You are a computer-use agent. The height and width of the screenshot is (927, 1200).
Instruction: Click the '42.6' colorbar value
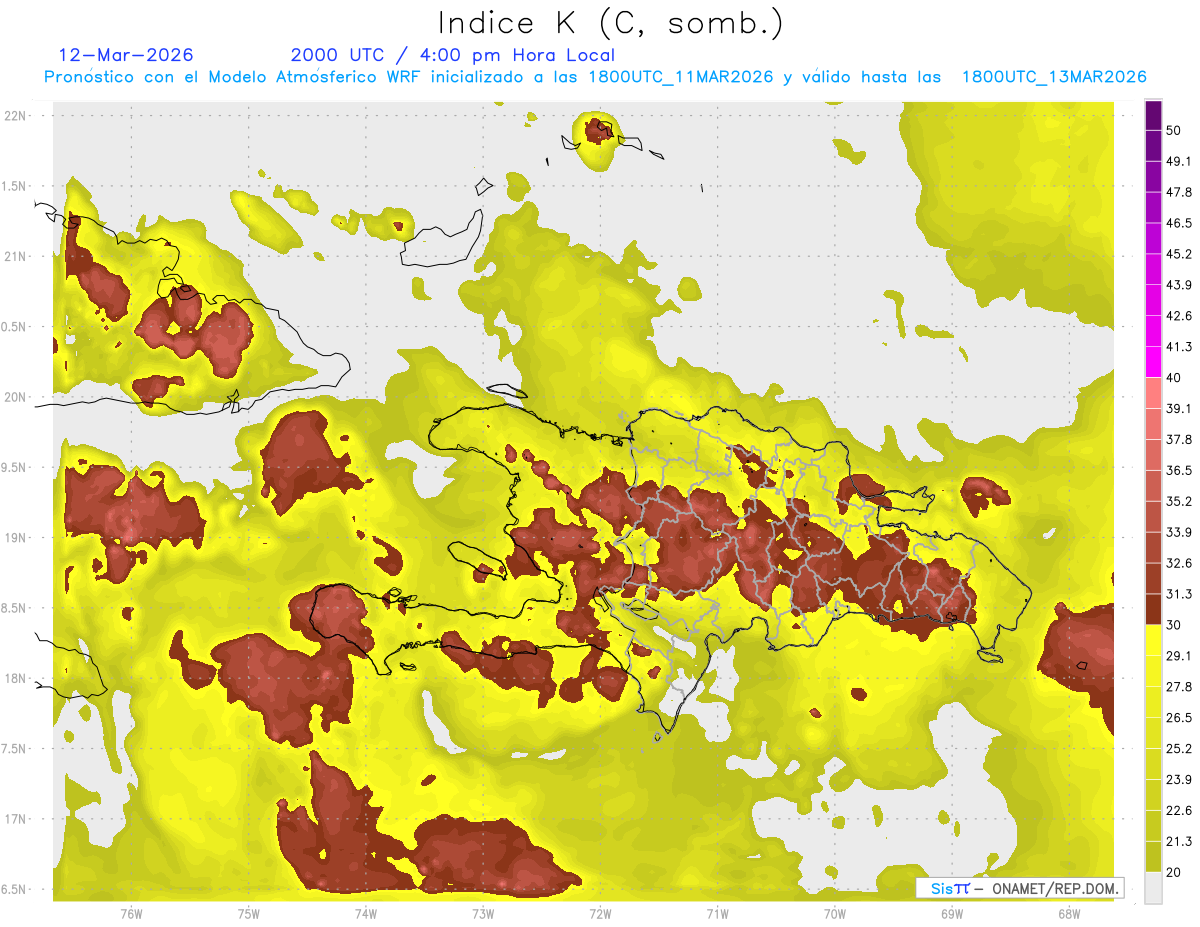[1180, 316]
